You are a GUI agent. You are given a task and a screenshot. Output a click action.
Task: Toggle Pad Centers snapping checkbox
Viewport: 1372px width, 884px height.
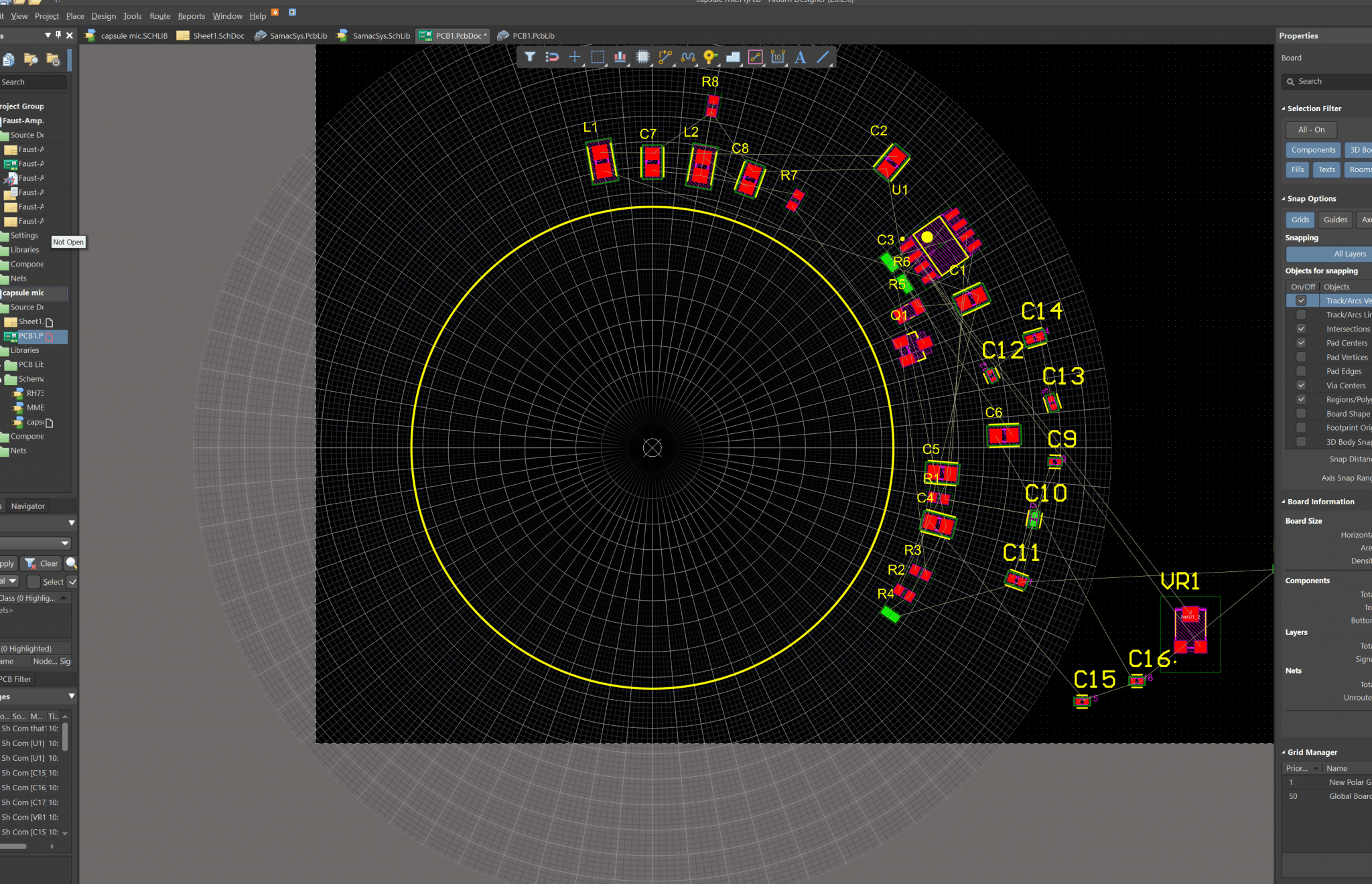[x=1301, y=343]
